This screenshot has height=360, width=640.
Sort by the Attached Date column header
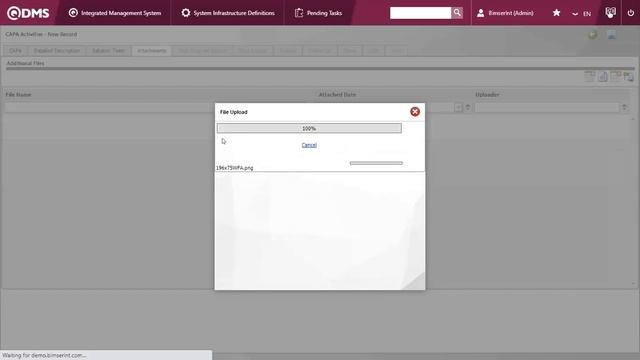337,95
